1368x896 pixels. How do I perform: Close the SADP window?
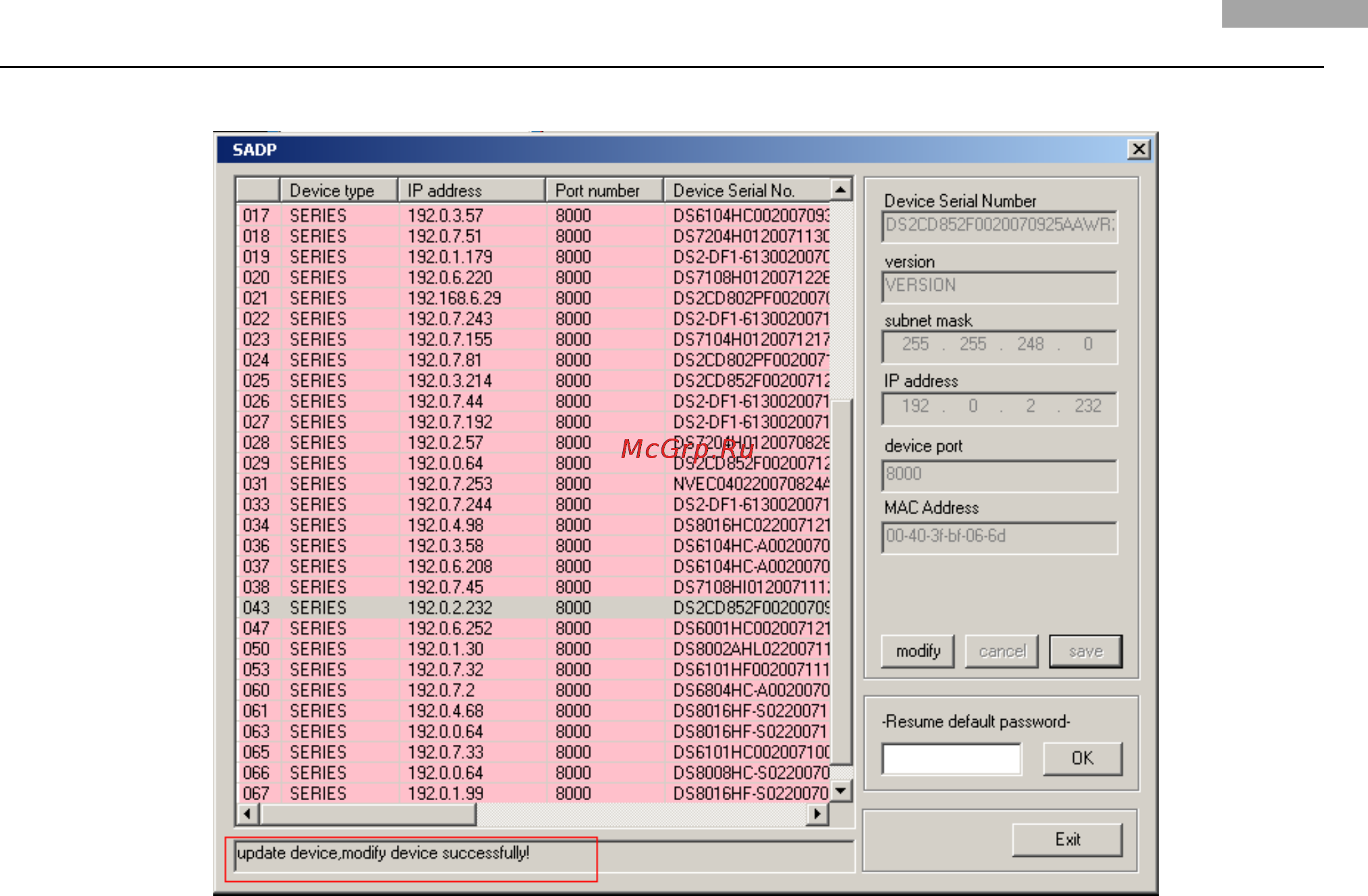coord(1139,149)
